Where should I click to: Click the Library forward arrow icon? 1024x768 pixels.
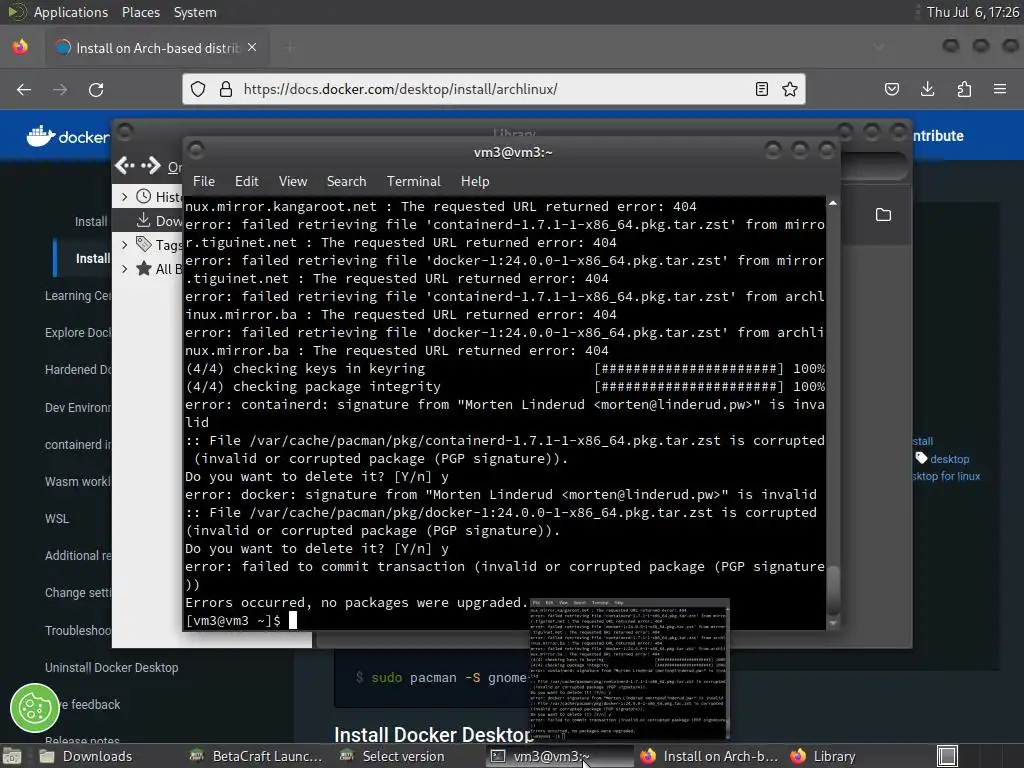coord(152,166)
